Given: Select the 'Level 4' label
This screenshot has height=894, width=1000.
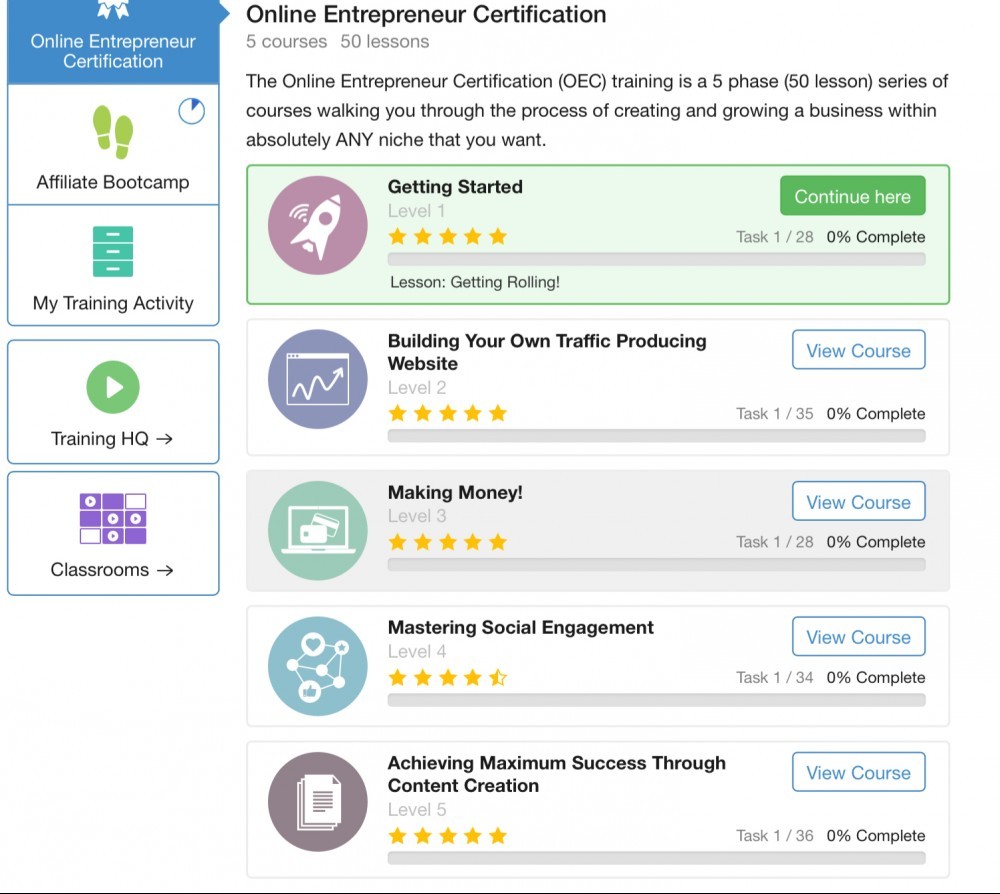Looking at the screenshot, I should point(417,652).
